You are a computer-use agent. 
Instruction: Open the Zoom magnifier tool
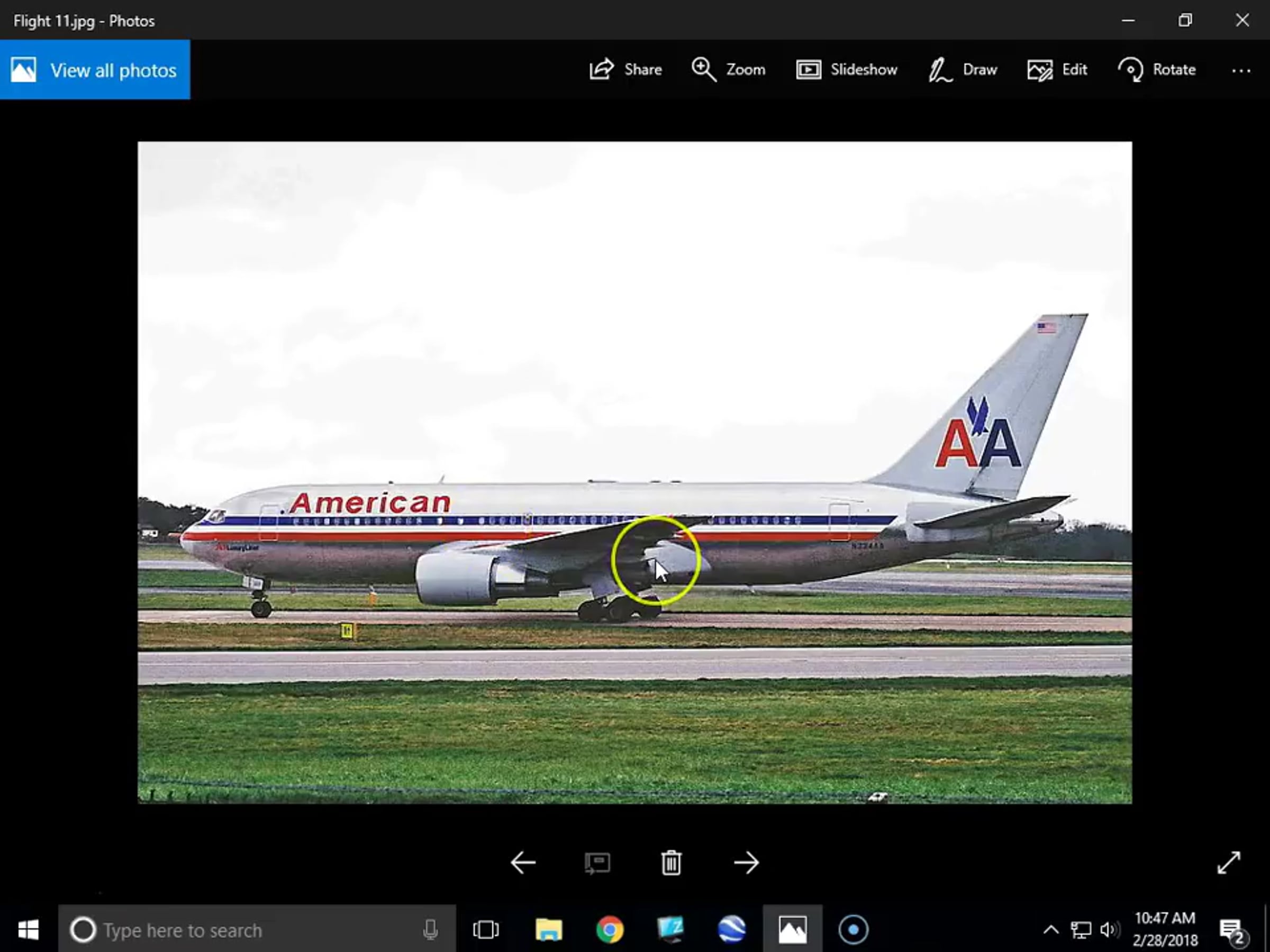pos(704,69)
